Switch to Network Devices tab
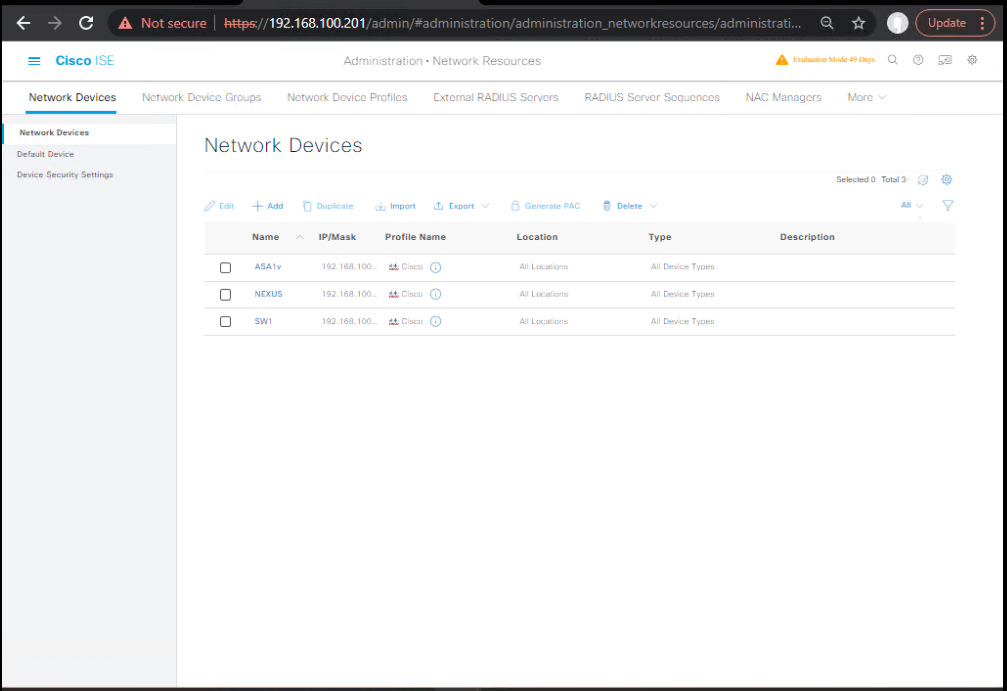The width and height of the screenshot is (1007, 691). coord(72,98)
